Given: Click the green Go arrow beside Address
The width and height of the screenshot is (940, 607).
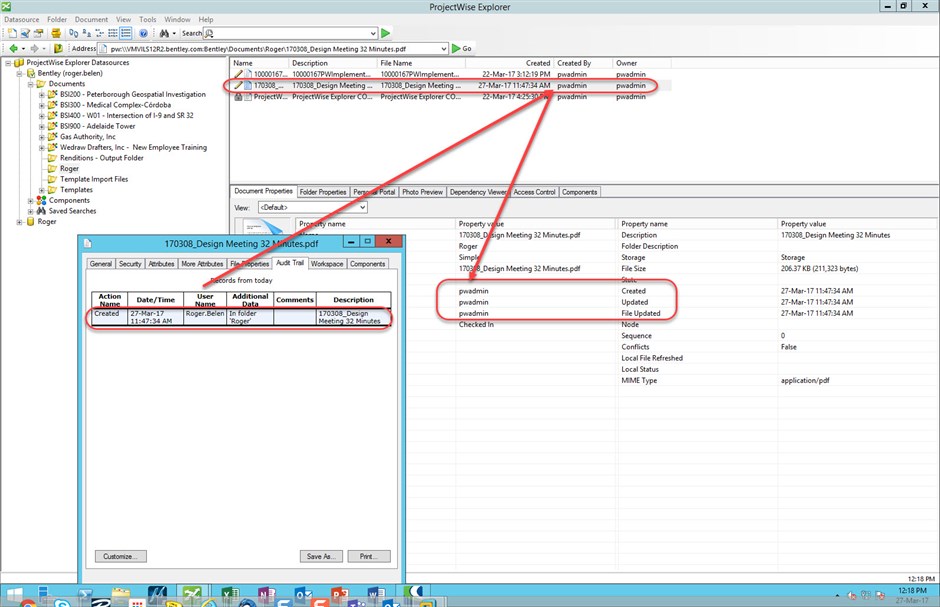Looking at the screenshot, I should point(456,48).
